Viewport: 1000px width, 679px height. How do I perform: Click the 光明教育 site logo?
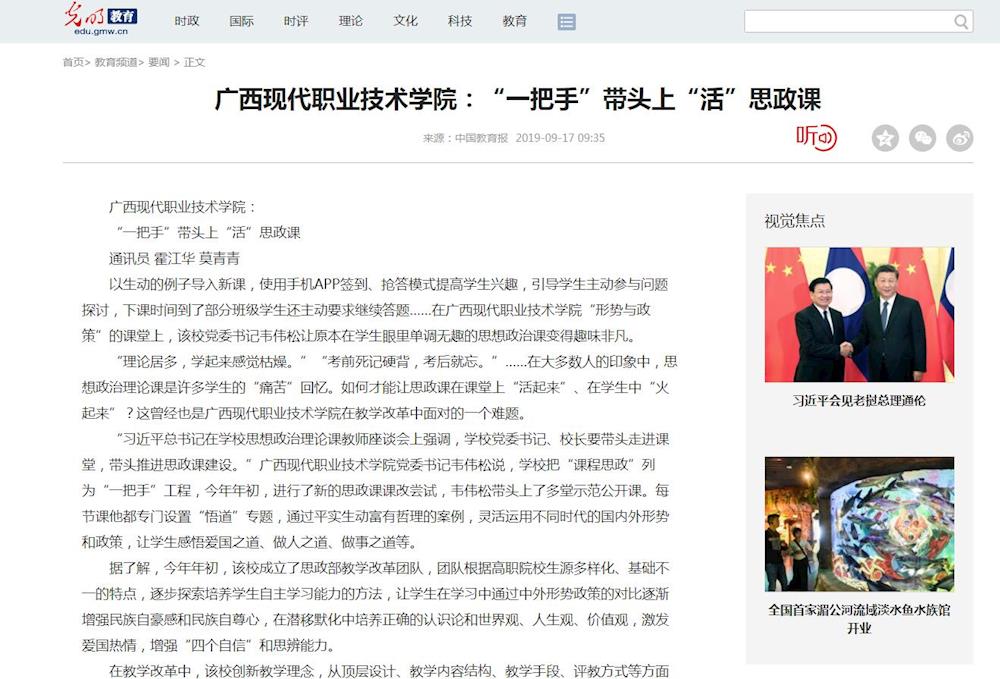100,20
